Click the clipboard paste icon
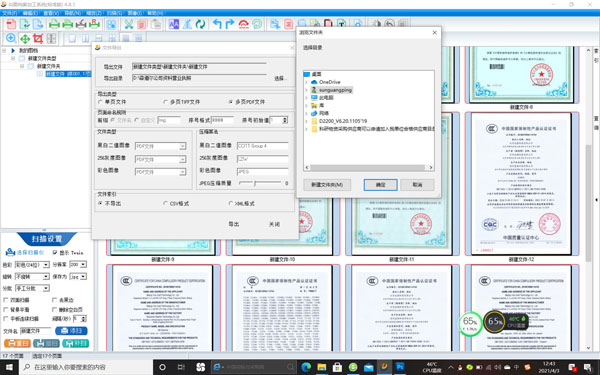This screenshot has width=600, height=375. (x=156, y=24)
